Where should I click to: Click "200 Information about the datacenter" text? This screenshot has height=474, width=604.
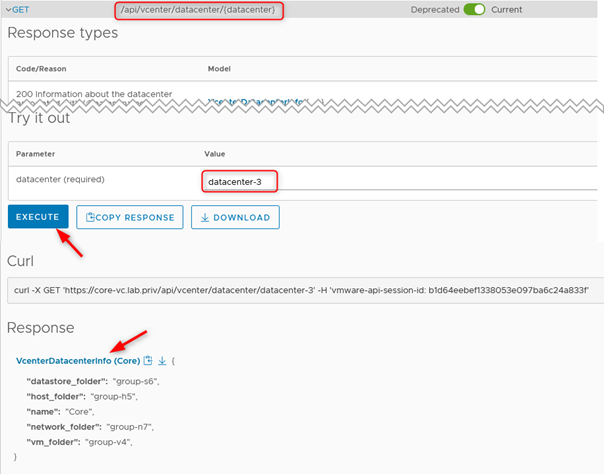tap(94, 94)
